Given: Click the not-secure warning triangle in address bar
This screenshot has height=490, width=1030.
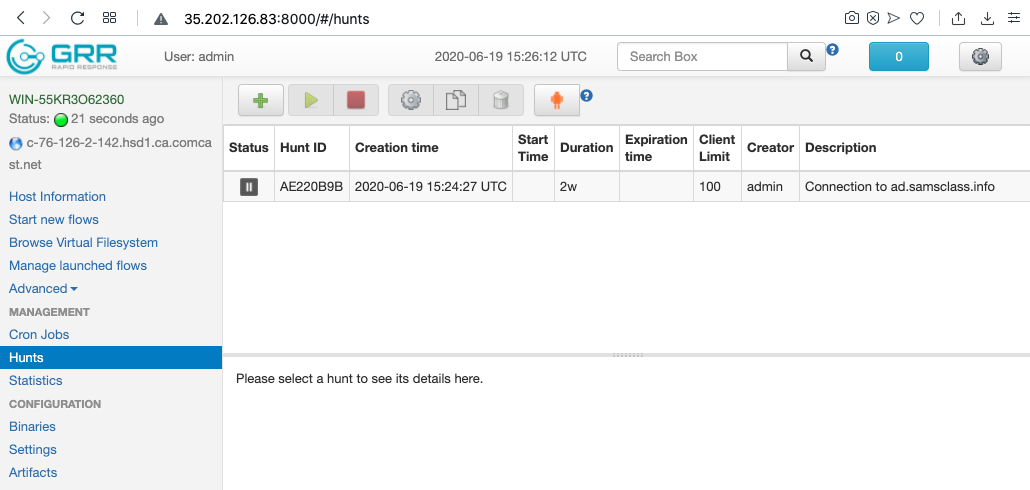Looking at the screenshot, I should point(161,19).
